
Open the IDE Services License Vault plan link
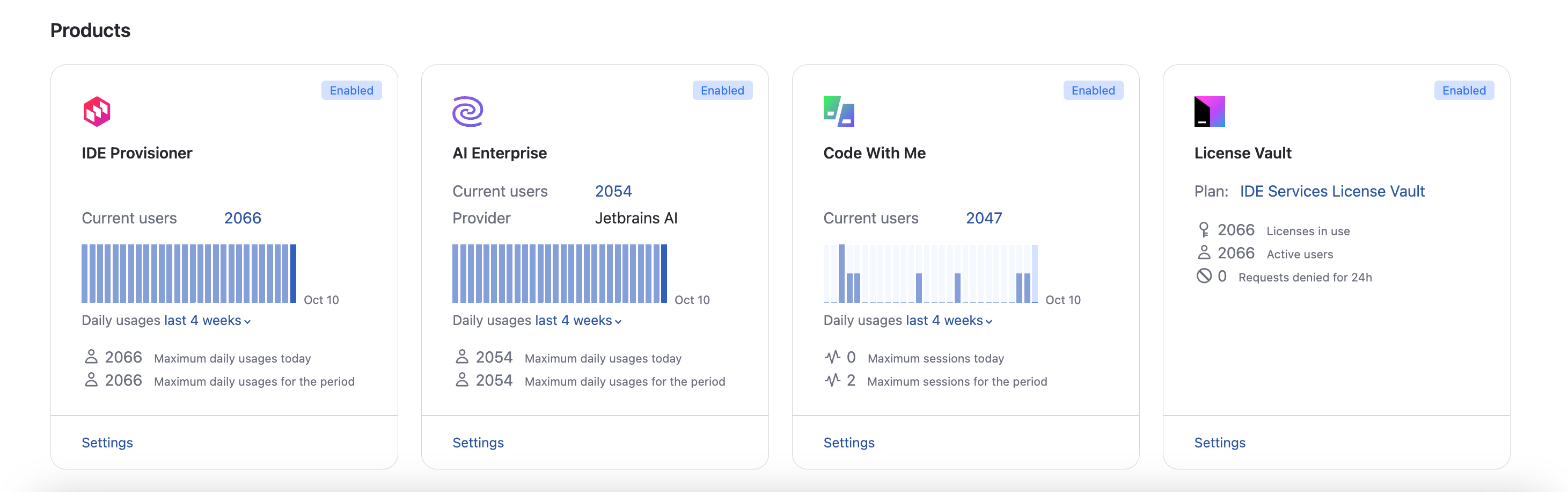pyautogui.click(x=1332, y=191)
